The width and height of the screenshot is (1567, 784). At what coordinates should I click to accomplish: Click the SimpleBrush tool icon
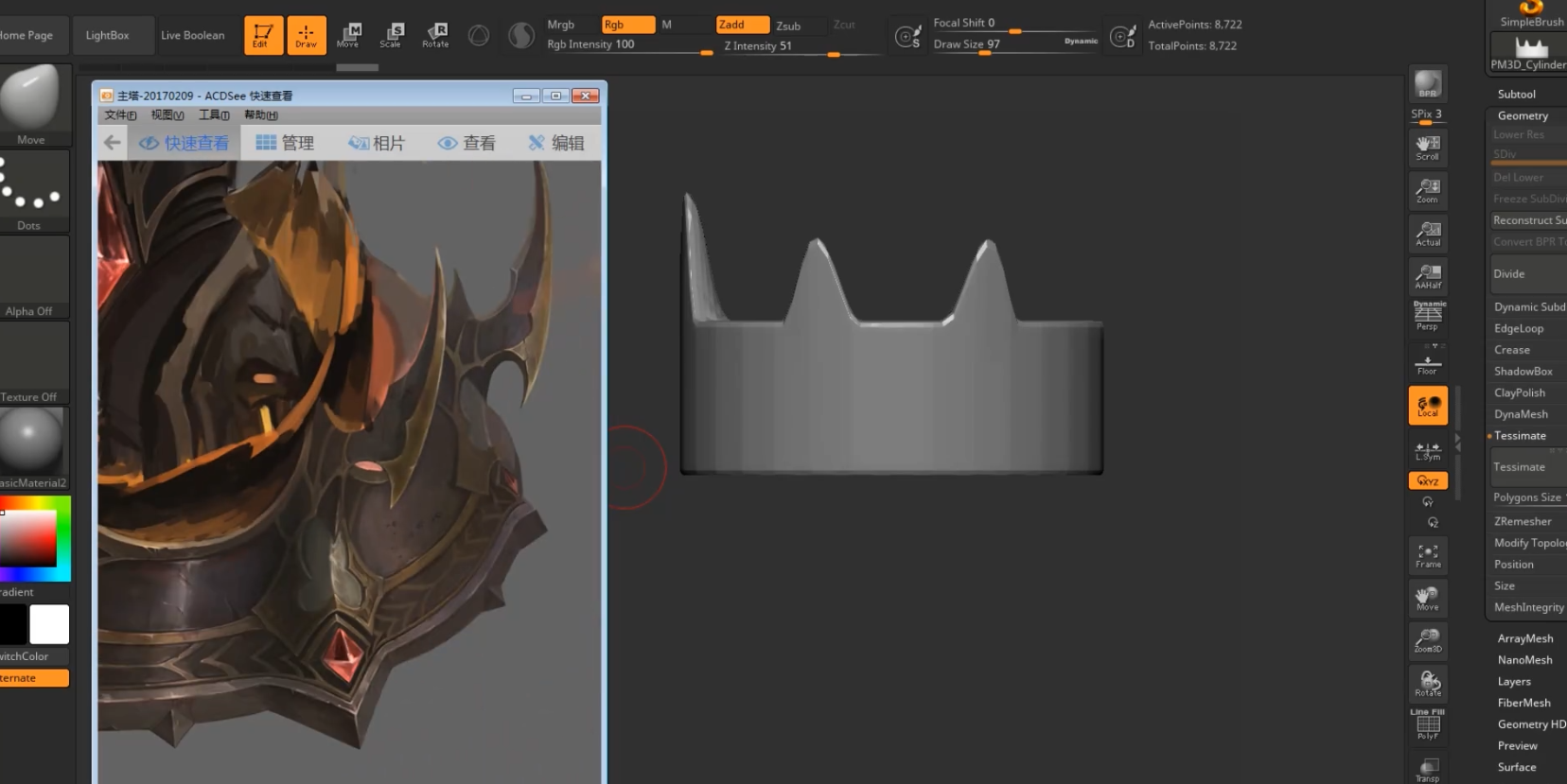[x=1529, y=14]
